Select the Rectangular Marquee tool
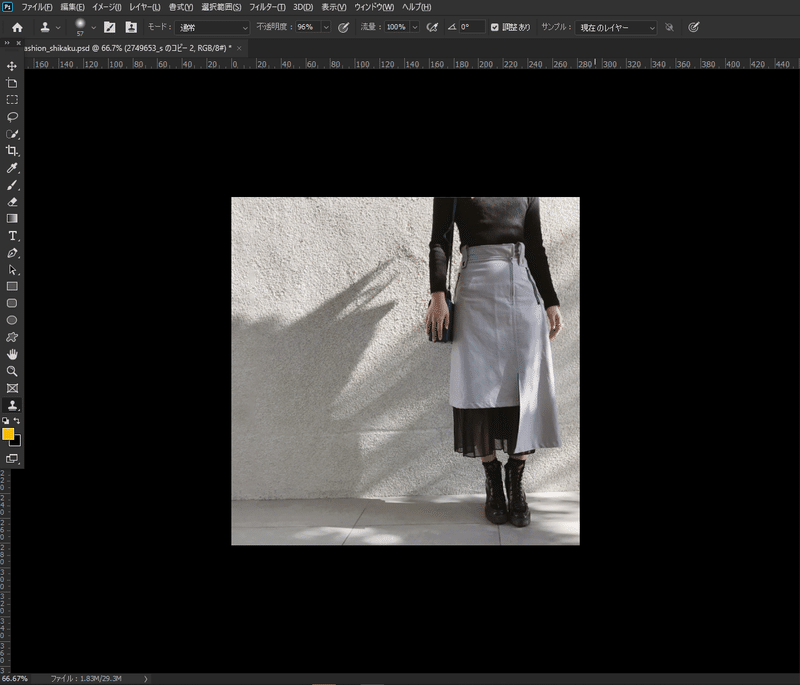The image size is (800, 685). tap(12, 99)
